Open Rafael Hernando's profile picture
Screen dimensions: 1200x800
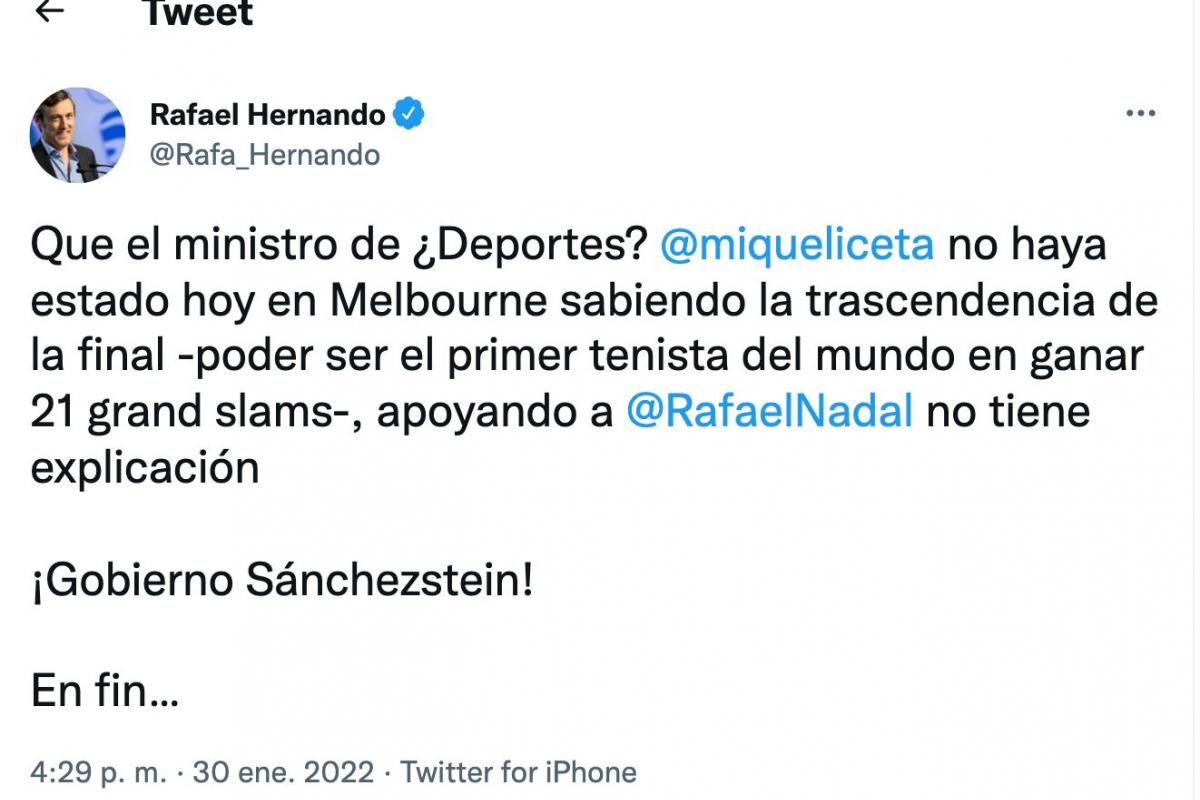click(x=77, y=135)
